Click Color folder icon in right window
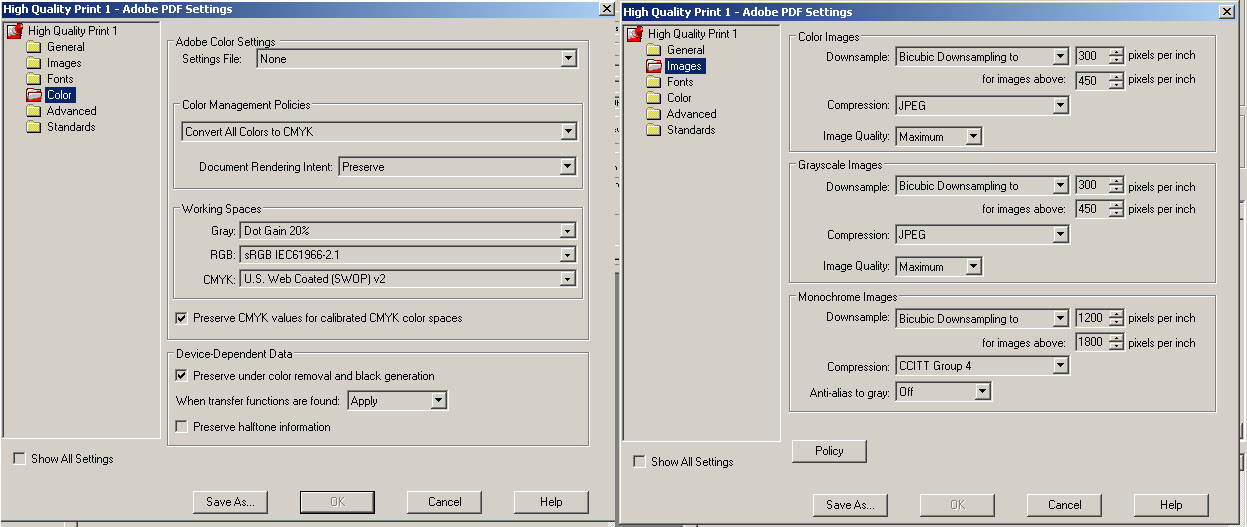The width and height of the screenshot is (1247, 527). [x=653, y=98]
